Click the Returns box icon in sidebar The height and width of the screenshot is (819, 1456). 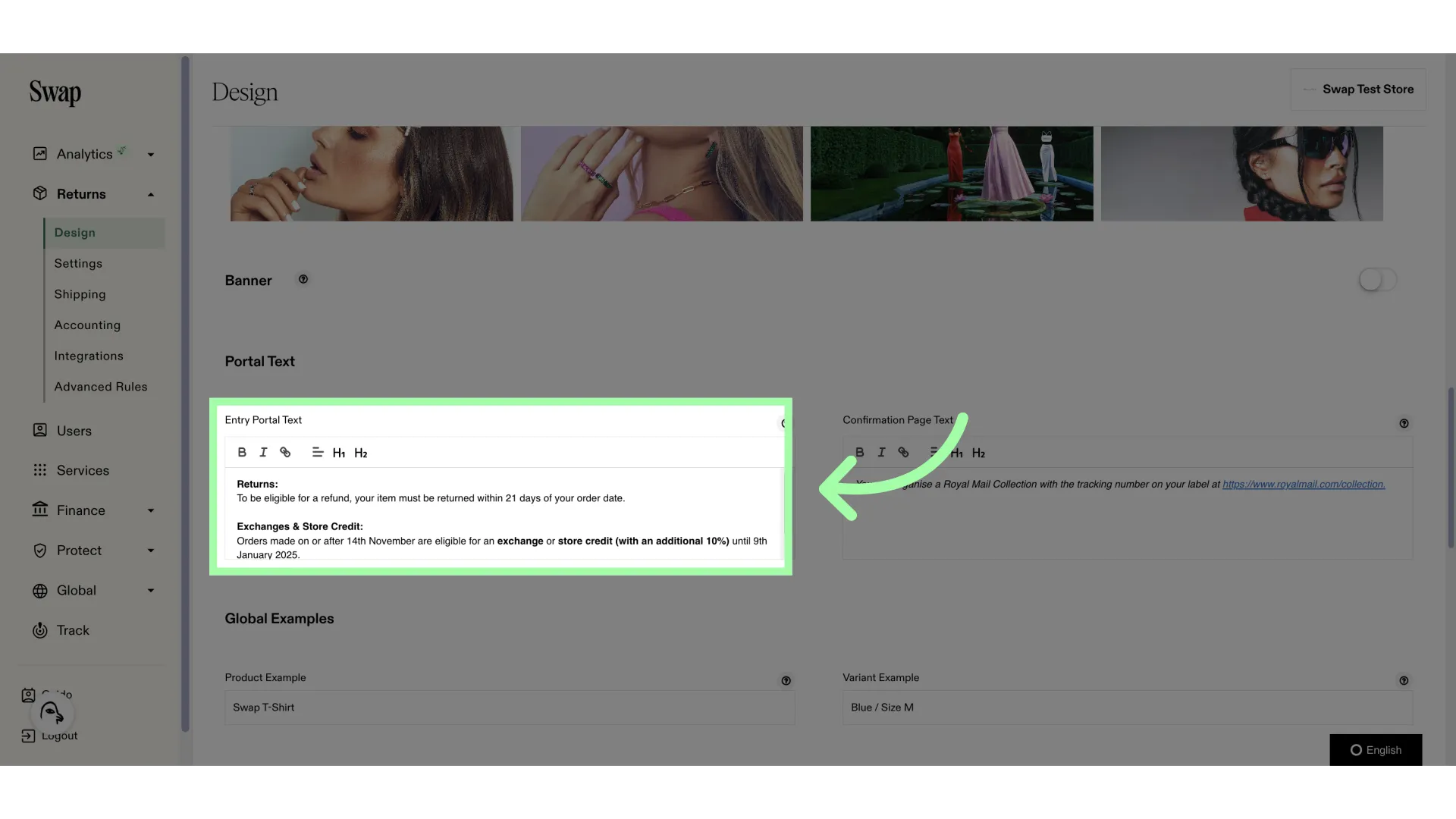(40, 193)
